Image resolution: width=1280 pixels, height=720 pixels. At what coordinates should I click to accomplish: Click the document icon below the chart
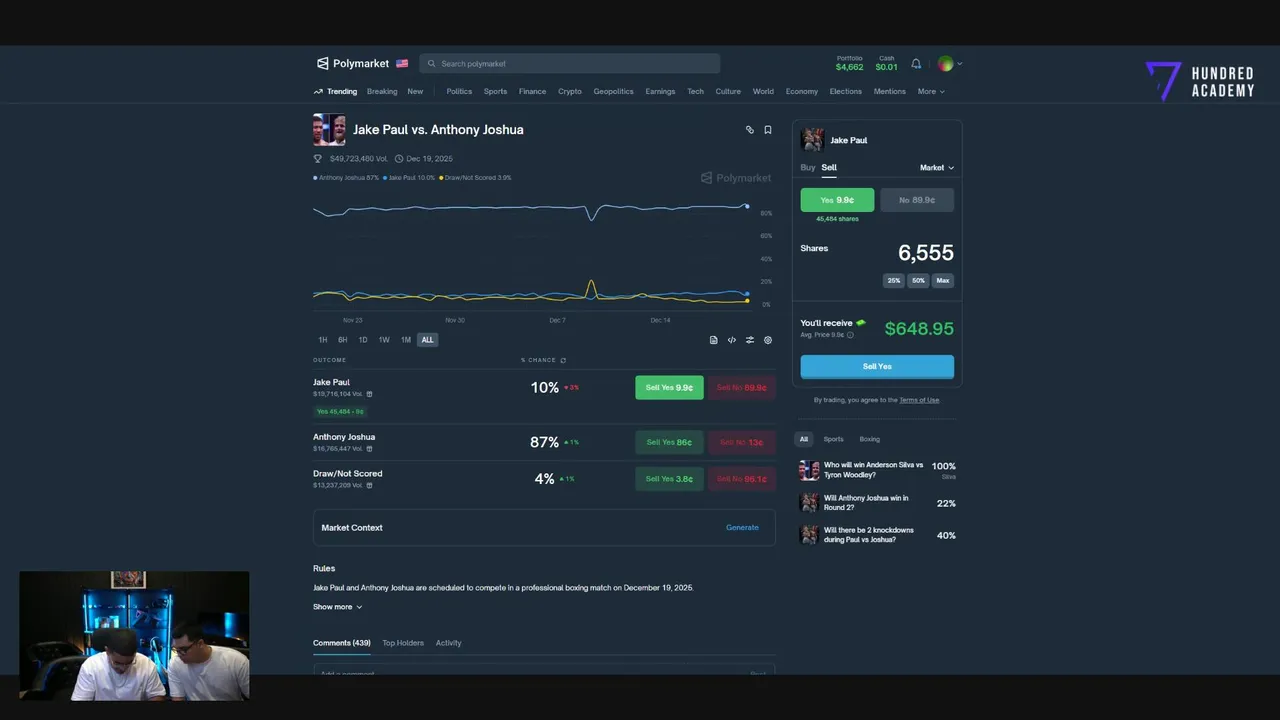(713, 340)
